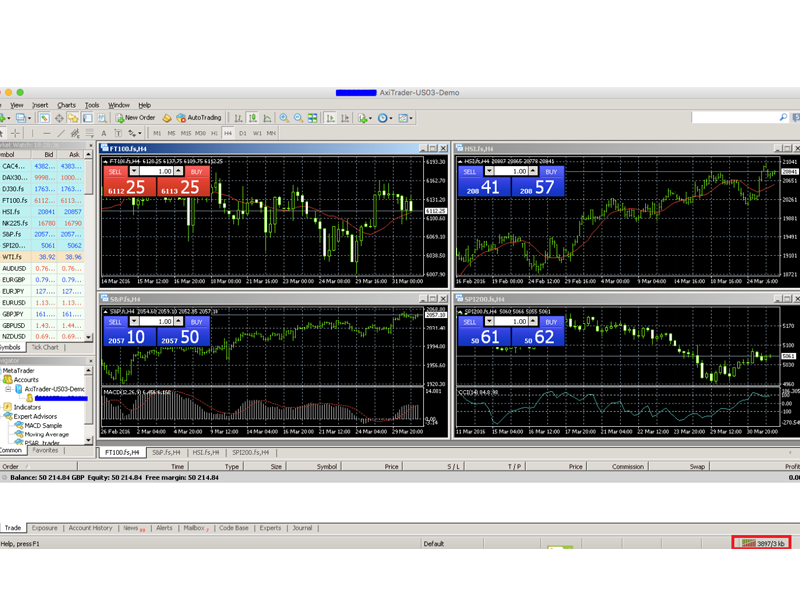The image size is (800, 600).
Task: Open volume dropdown on HSI.fs trade panel
Action: 489,171
